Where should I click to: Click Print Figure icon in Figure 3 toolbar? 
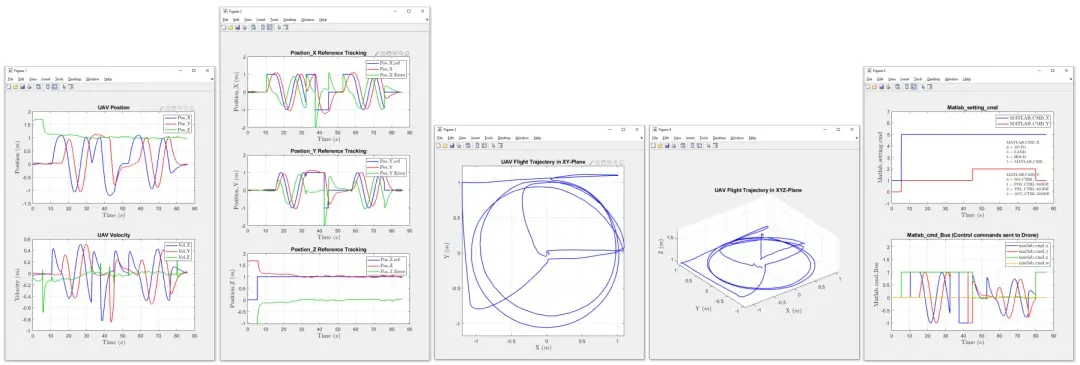coord(459,145)
